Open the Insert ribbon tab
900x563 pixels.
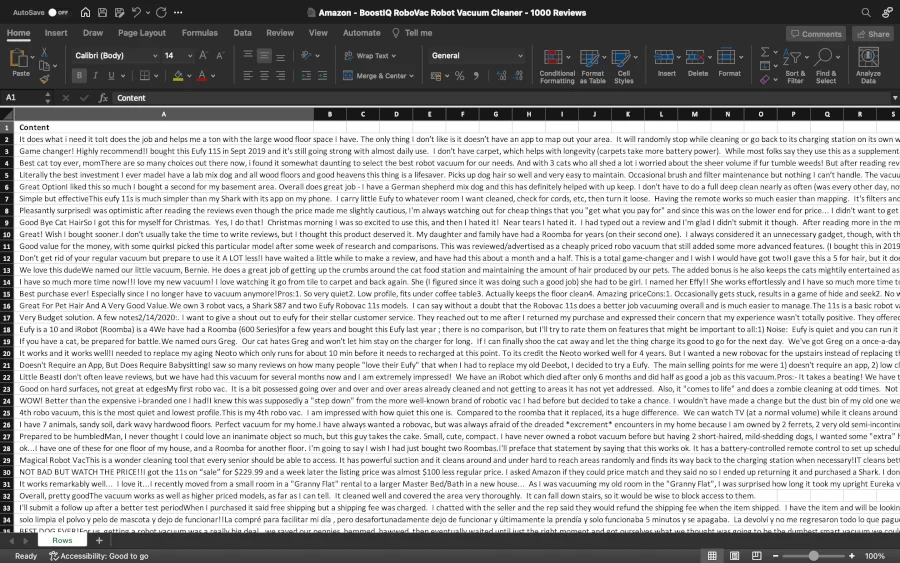(x=56, y=33)
